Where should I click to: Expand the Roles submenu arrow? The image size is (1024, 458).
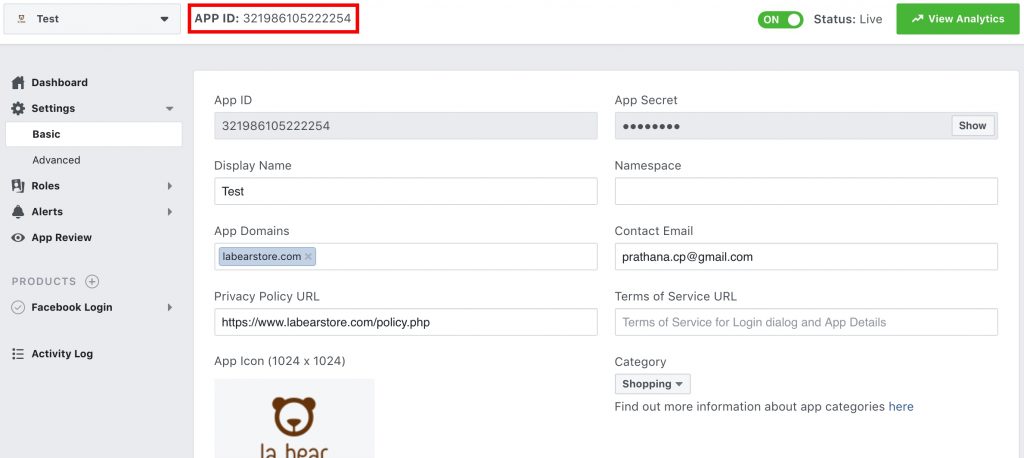tap(170, 186)
